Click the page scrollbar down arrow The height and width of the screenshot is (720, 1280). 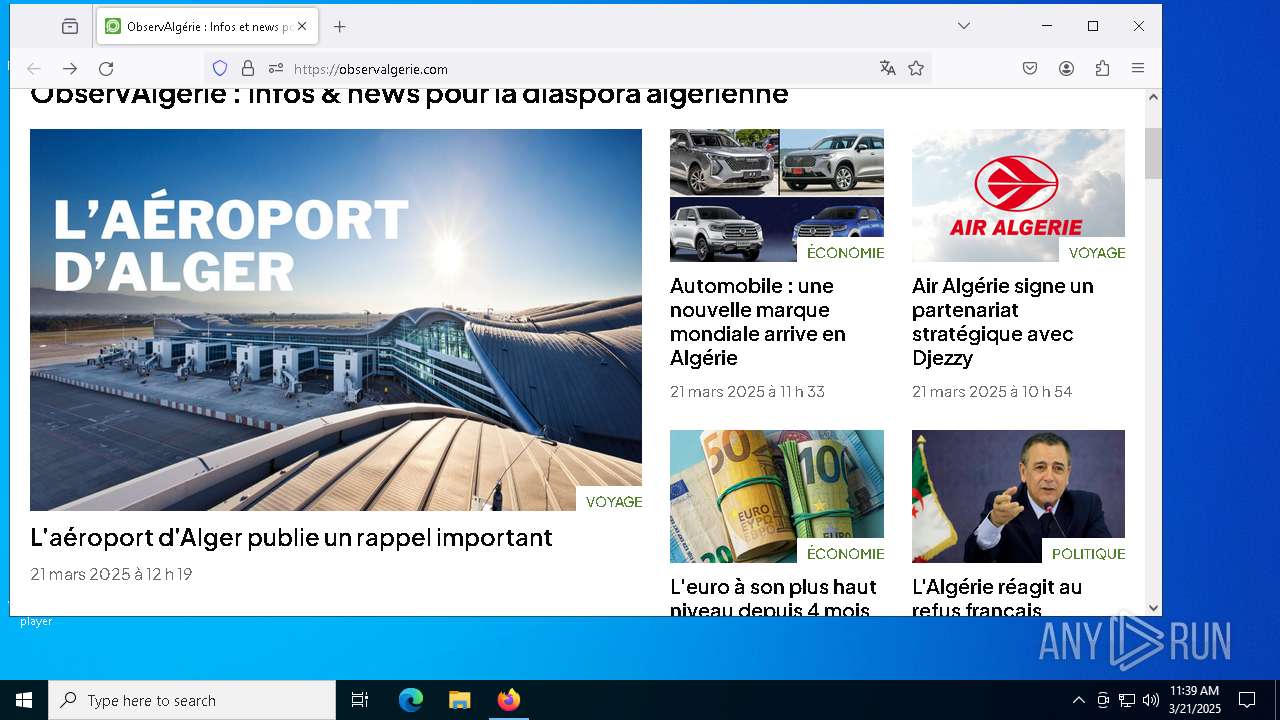tap(1153, 607)
